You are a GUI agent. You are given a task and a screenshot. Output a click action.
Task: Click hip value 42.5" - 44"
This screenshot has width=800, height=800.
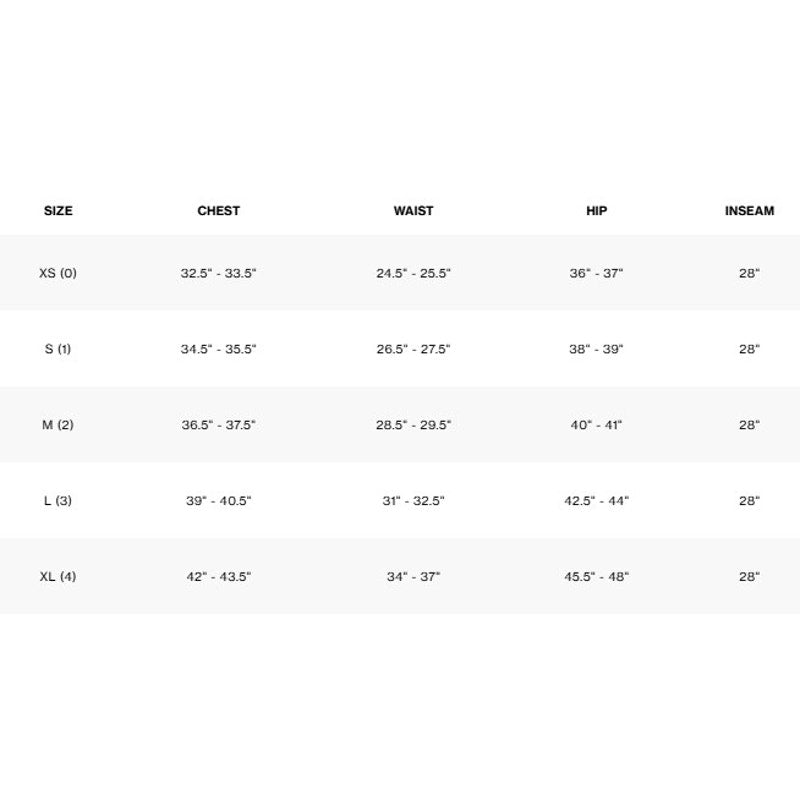[x=596, y=501]
